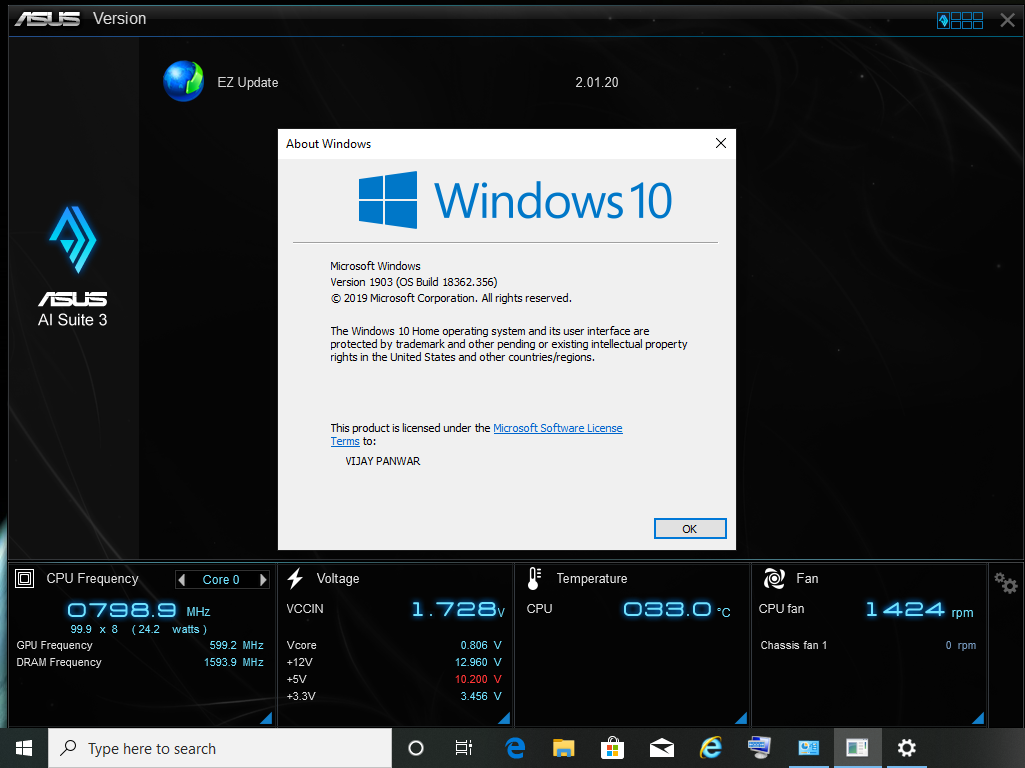Click the Temperature thermometer icon
Image resolution: width=1025 pixels, height=768 pixels.
click(x=534, y=578)
